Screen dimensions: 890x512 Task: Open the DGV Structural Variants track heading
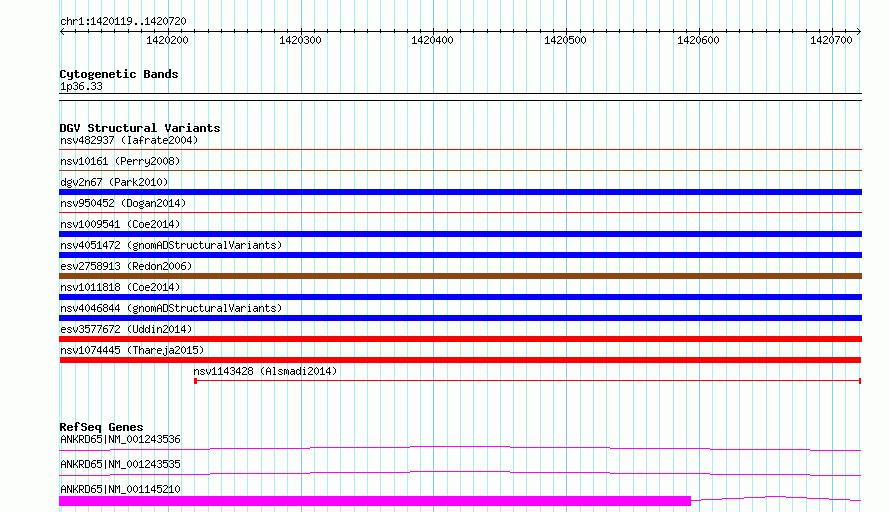[140, 128]
